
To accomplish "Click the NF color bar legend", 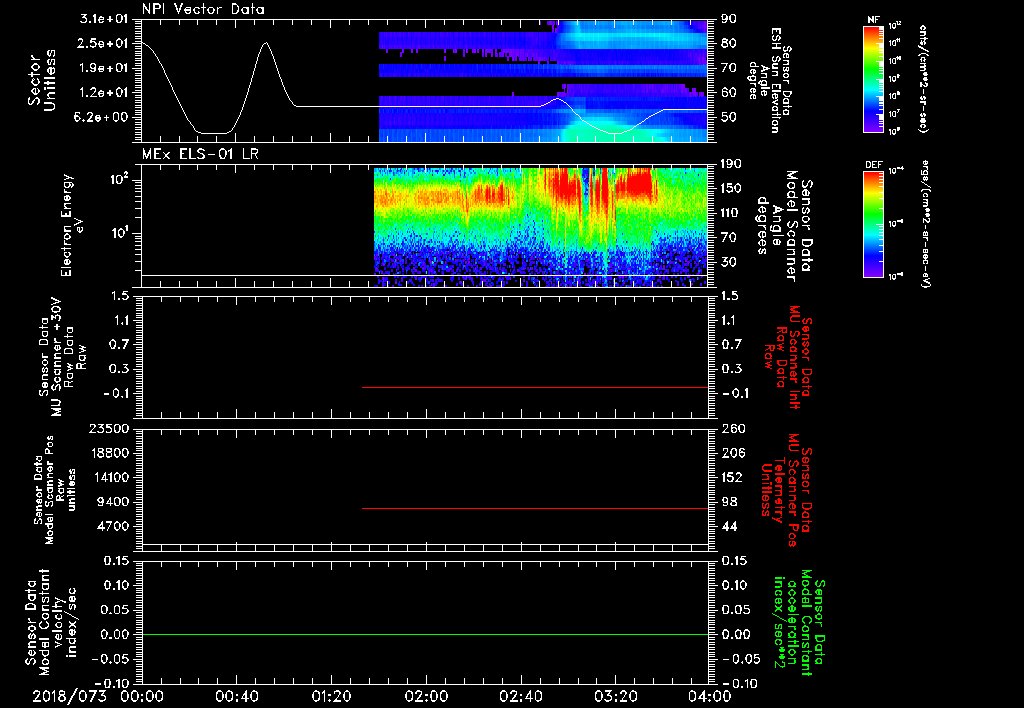I will coord(874,78).
